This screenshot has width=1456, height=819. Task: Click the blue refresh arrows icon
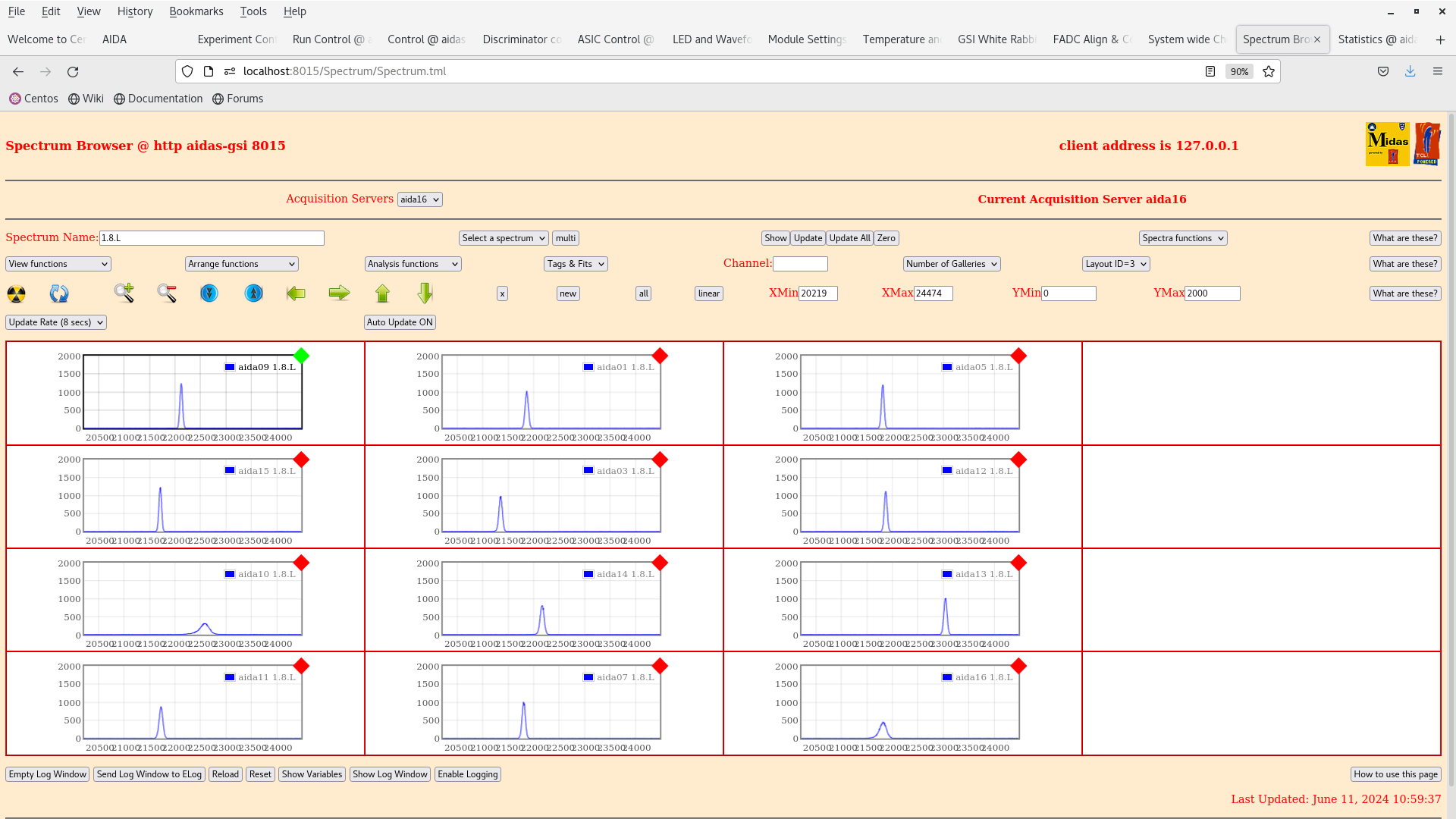click(59, 293)
